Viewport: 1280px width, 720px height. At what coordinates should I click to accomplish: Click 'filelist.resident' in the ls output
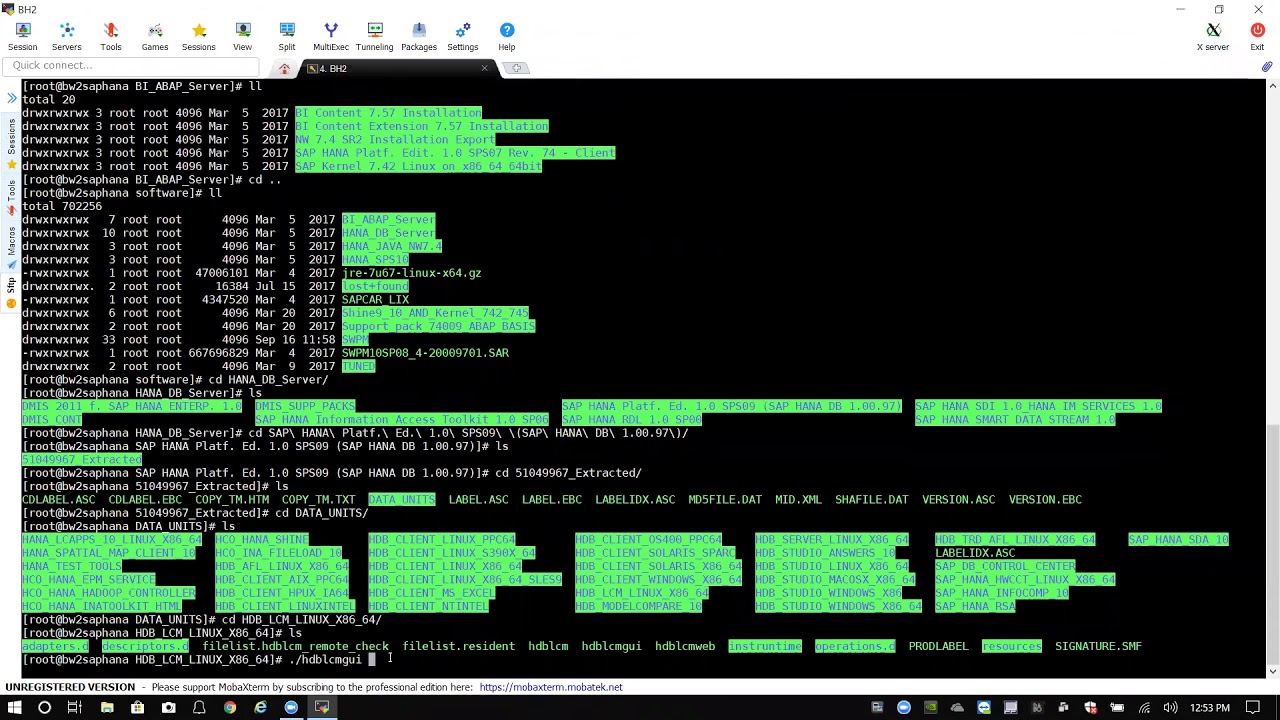click(458, 647)
